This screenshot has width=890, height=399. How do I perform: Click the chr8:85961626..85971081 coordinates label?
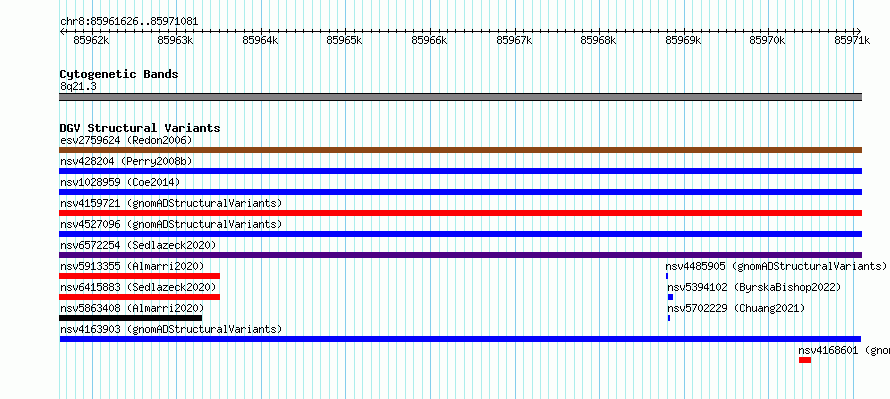[129, 22]
